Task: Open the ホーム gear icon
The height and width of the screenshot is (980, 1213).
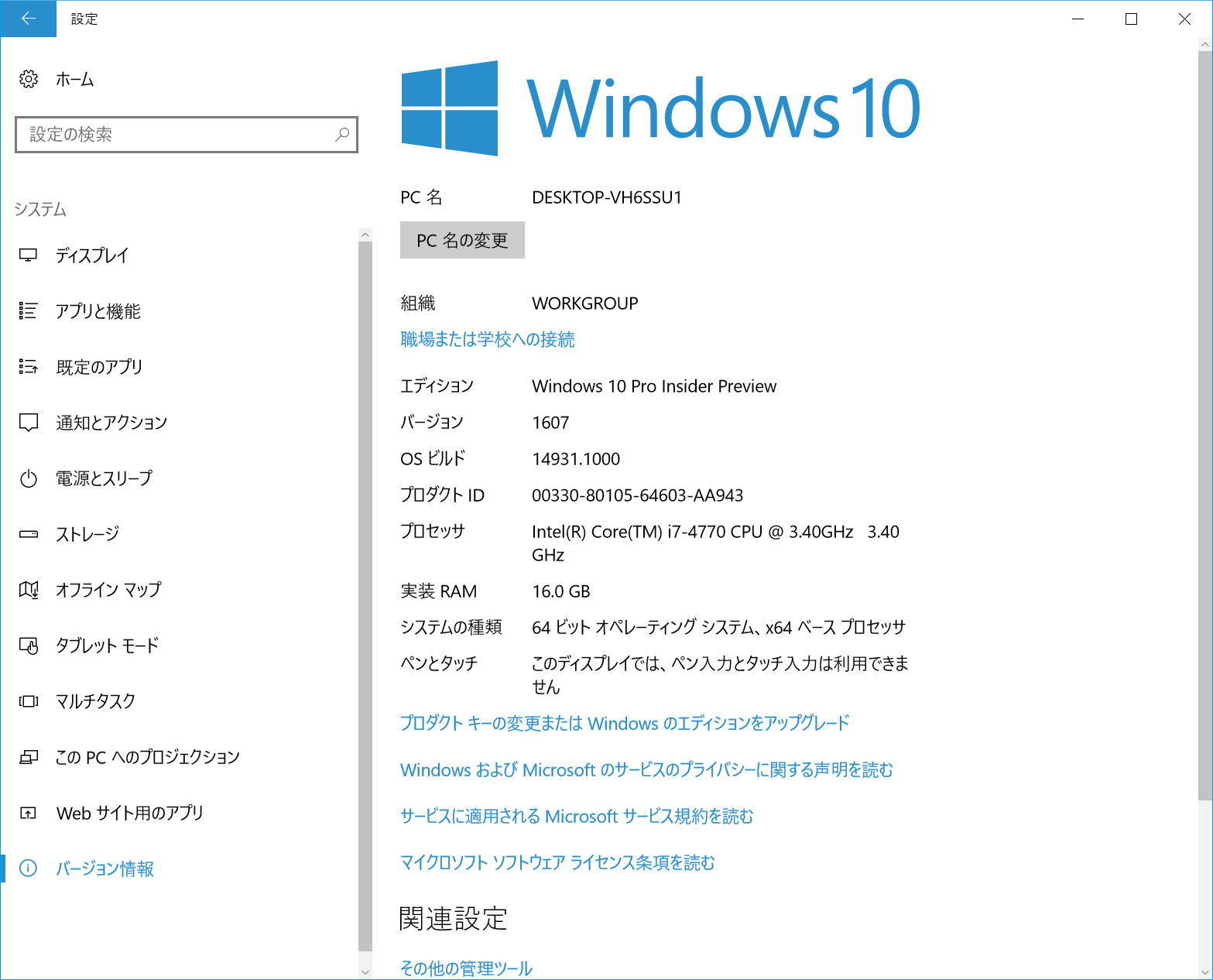Action: click(x=29, y=78)
